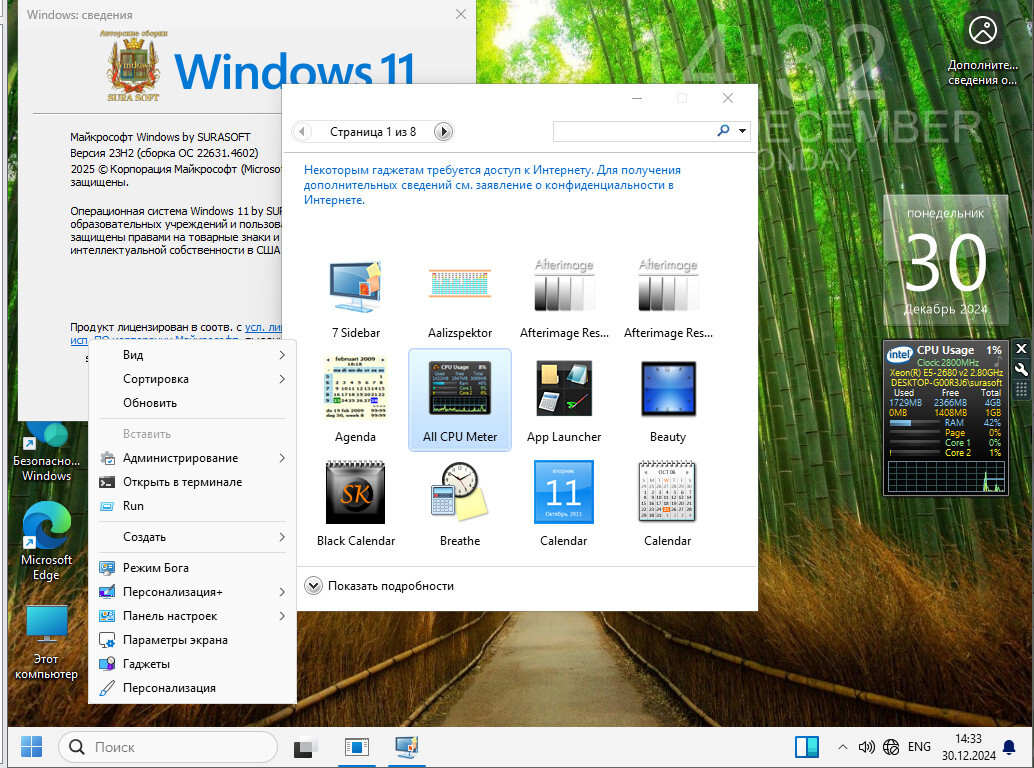
Task: Choose Открыть в терминале
Action: (193, 482)
